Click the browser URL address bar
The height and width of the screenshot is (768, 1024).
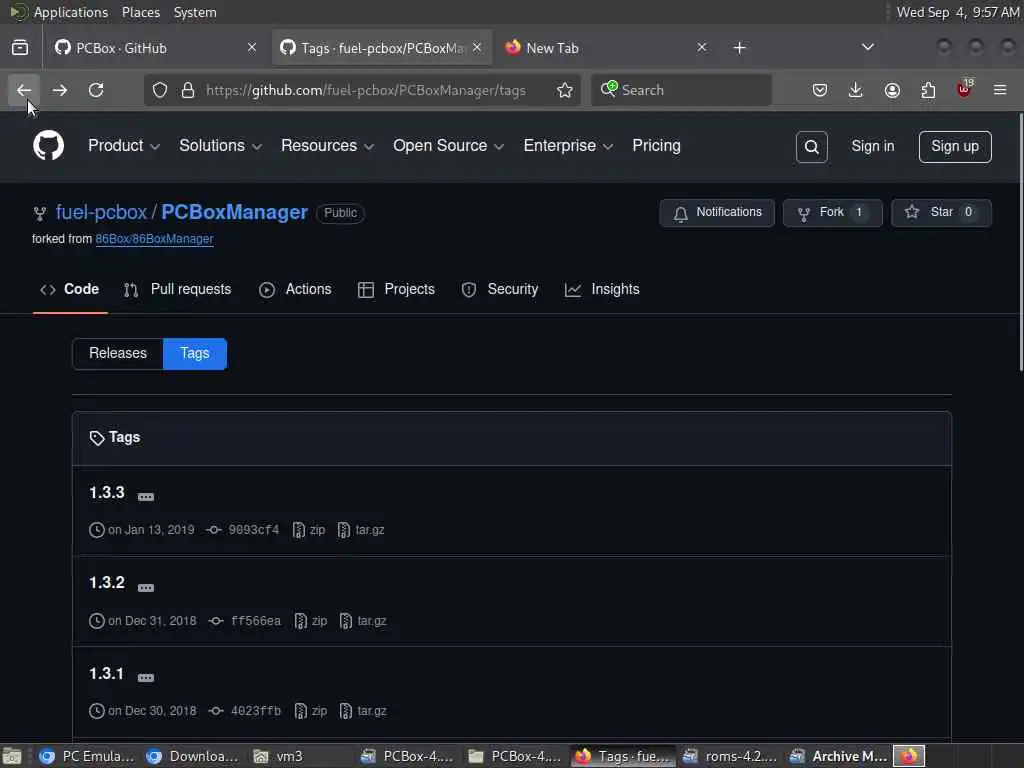(x=366, y=90)
